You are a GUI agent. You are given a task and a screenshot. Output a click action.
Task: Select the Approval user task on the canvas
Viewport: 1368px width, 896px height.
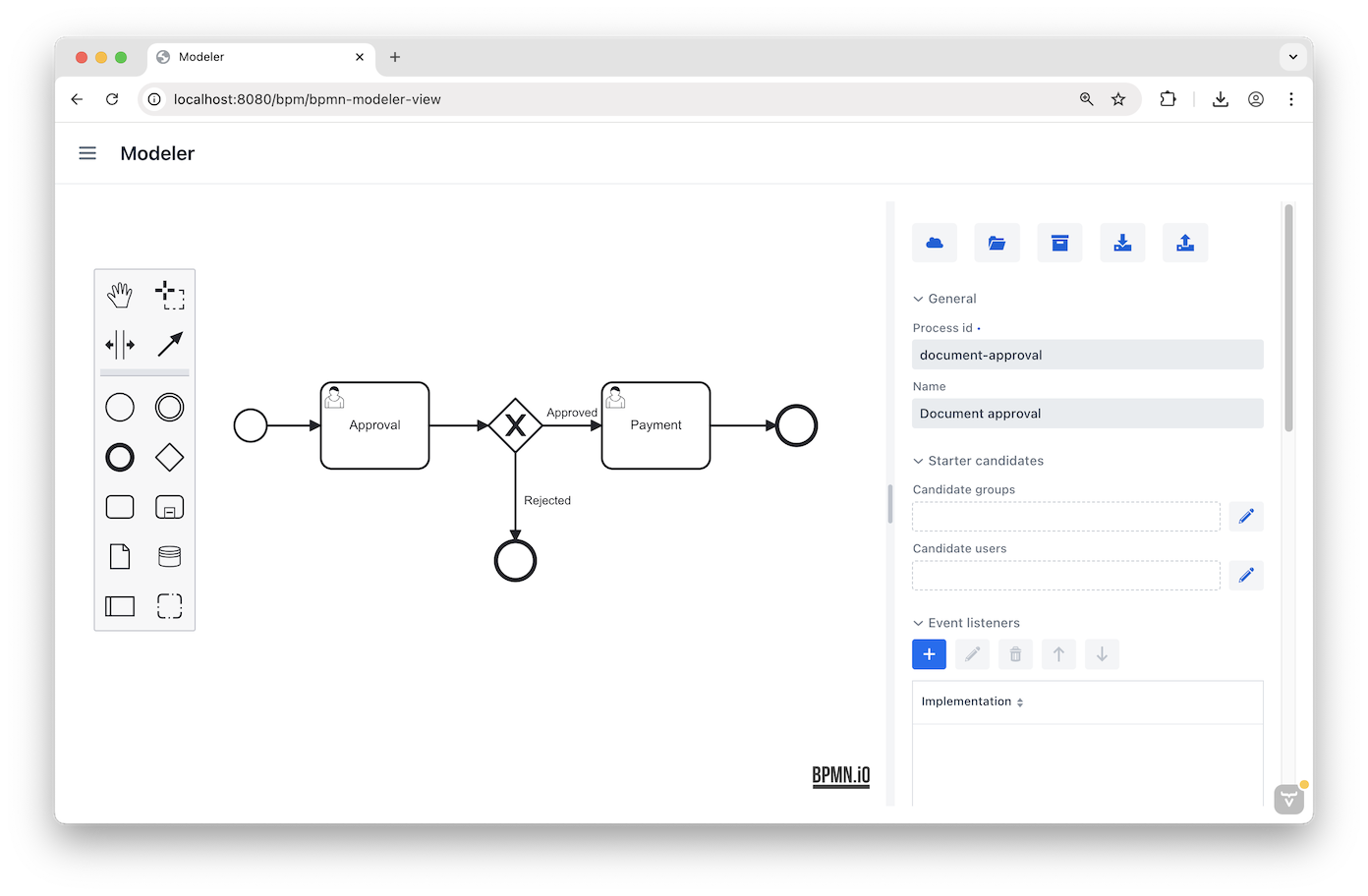tap(374, 425)
